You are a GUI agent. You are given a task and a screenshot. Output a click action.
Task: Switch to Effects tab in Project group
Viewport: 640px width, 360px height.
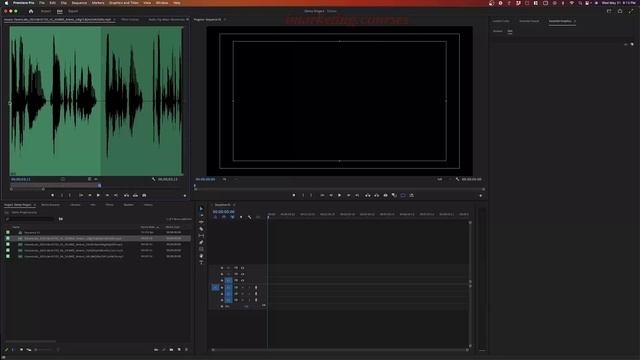pyautogui.click(x=109, y=205)
